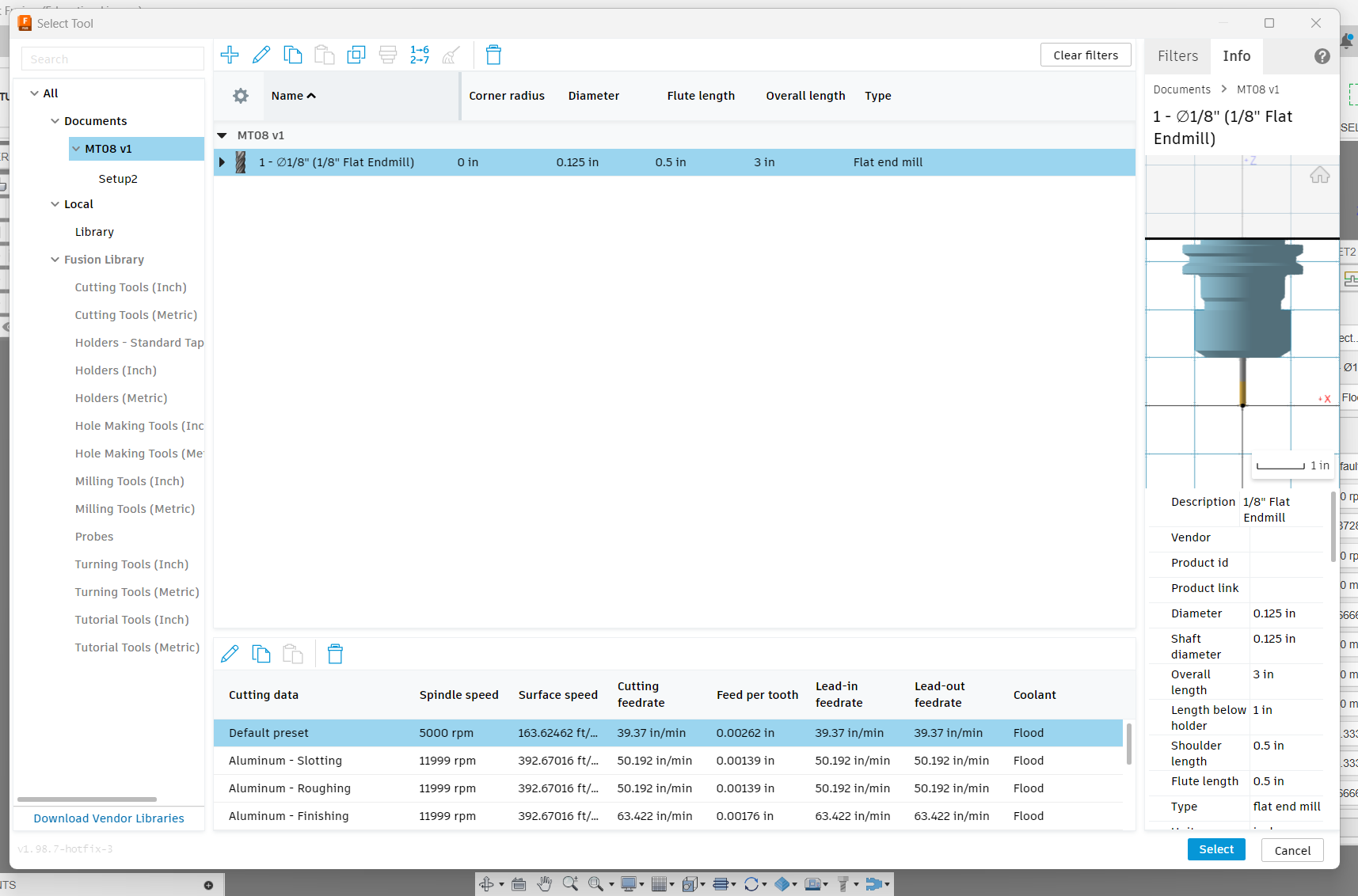Viewport: 1358px width, 896px height.
Task: Click the circular refresh arrows icon in the bottom bar
Action: pos(751,884)
